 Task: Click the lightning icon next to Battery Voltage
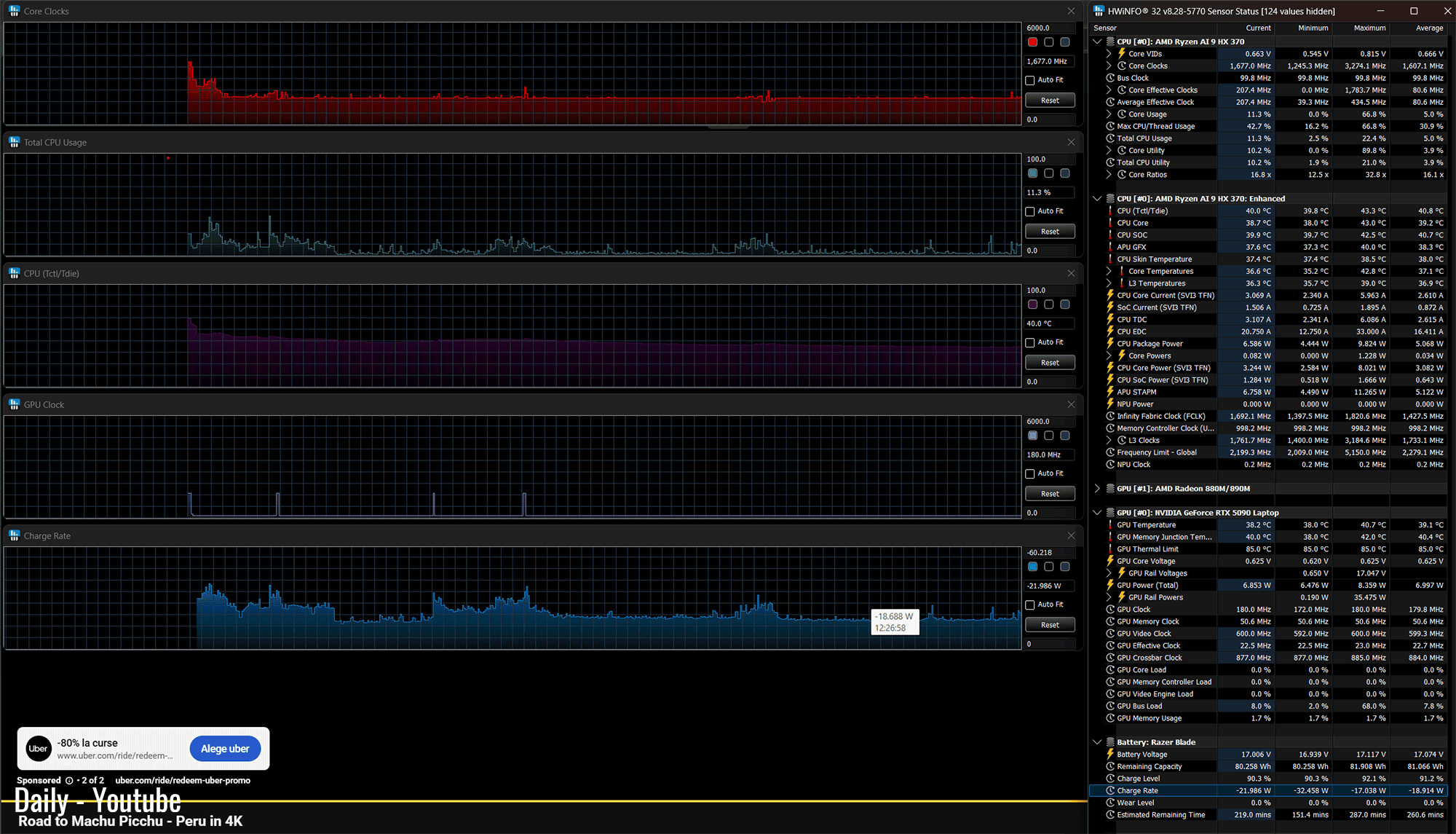coord(1110,755)
